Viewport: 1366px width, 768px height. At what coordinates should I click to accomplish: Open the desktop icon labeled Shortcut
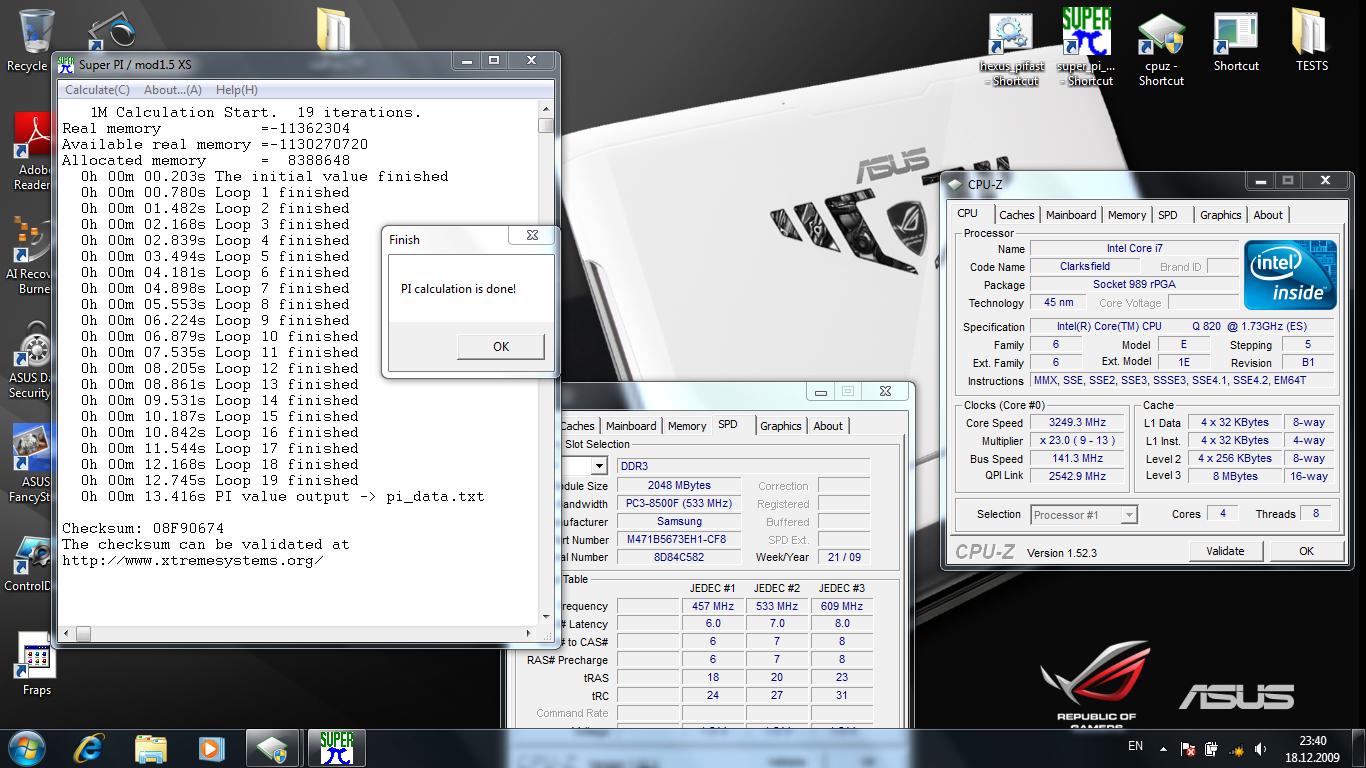tap(1236, 43)
